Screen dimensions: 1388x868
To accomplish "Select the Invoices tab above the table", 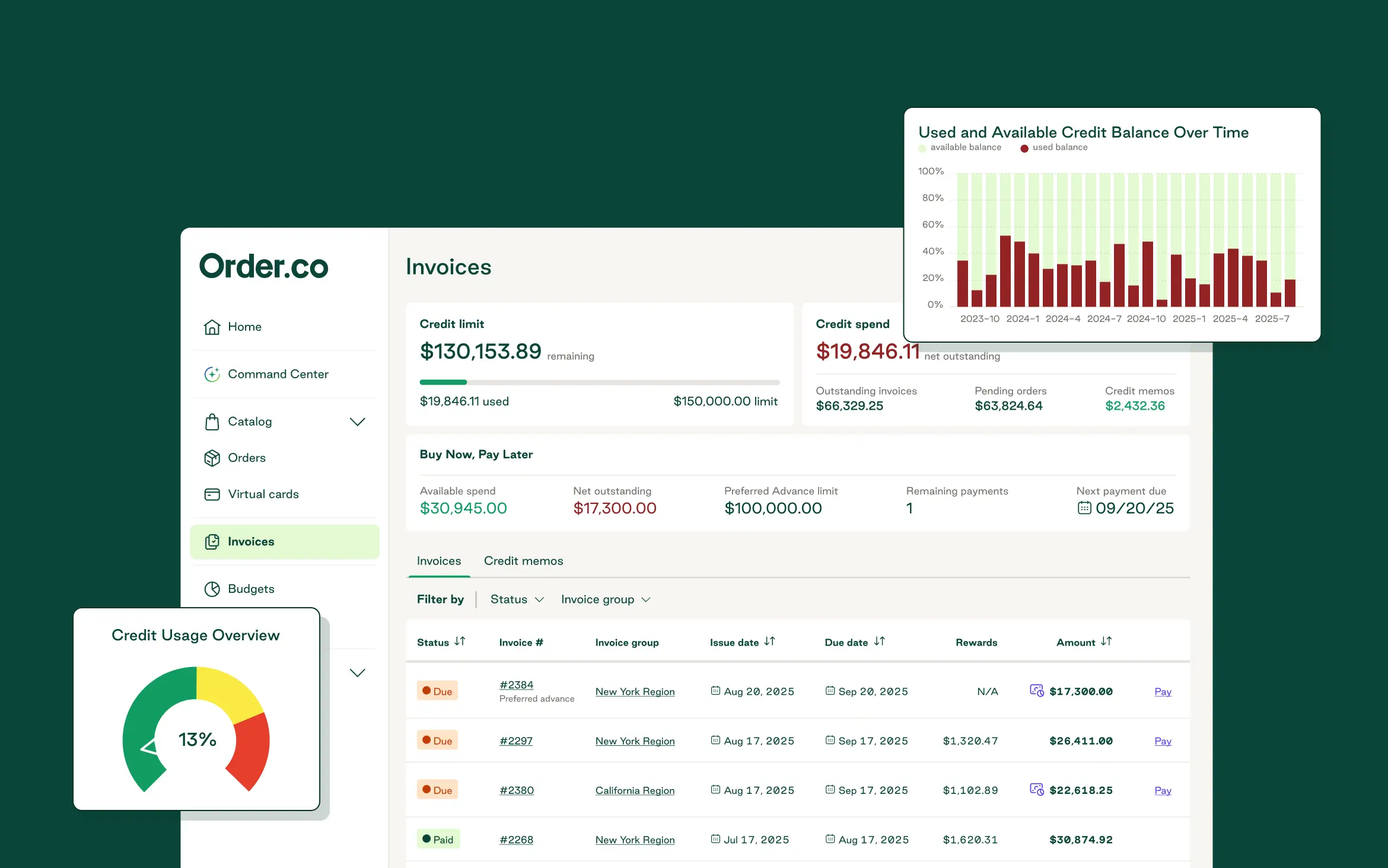I will 438,561.
